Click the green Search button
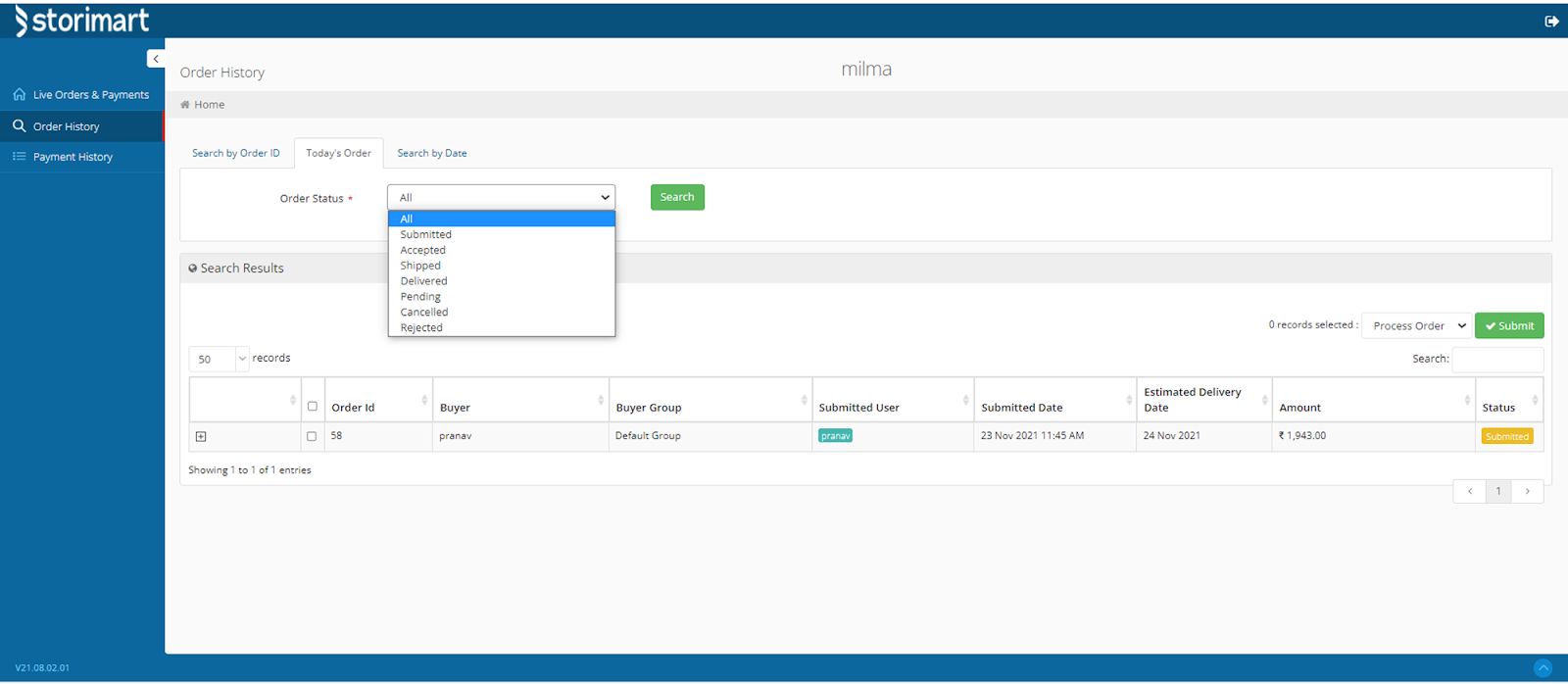1568x684 pixels. click(677, 197)
